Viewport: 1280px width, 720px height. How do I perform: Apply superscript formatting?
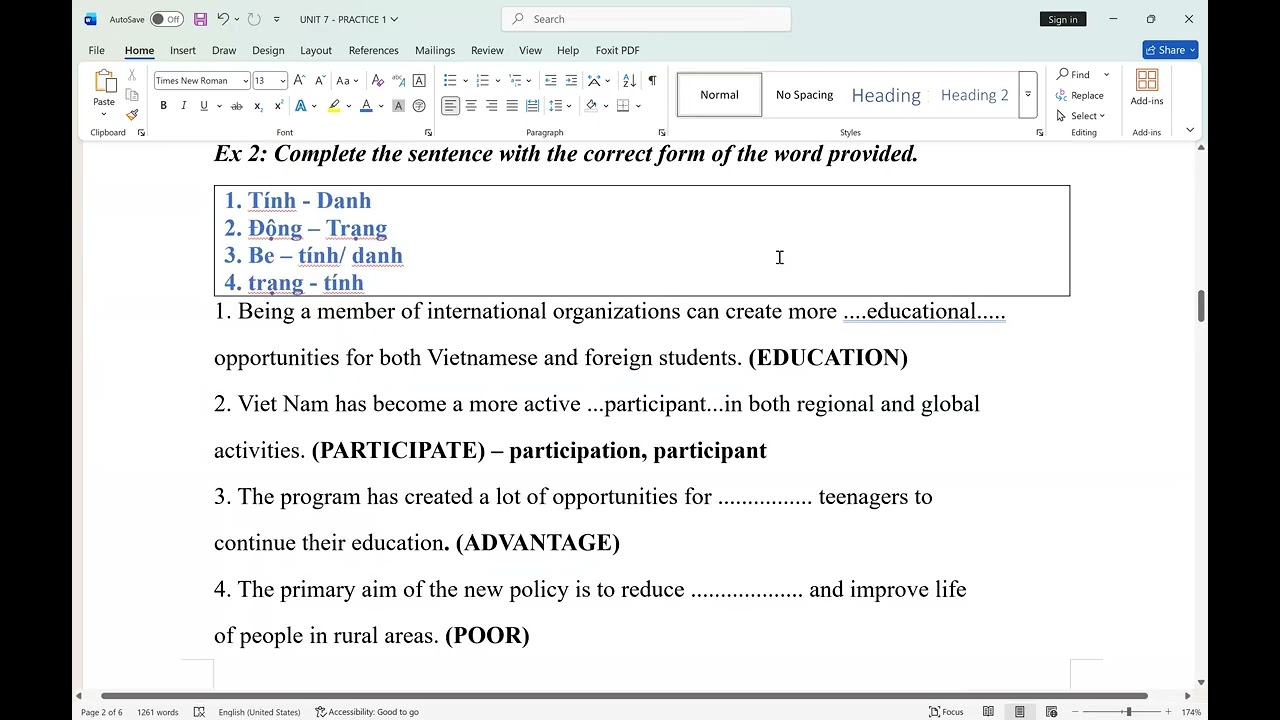pyautogui.click(x=279, y=106)
